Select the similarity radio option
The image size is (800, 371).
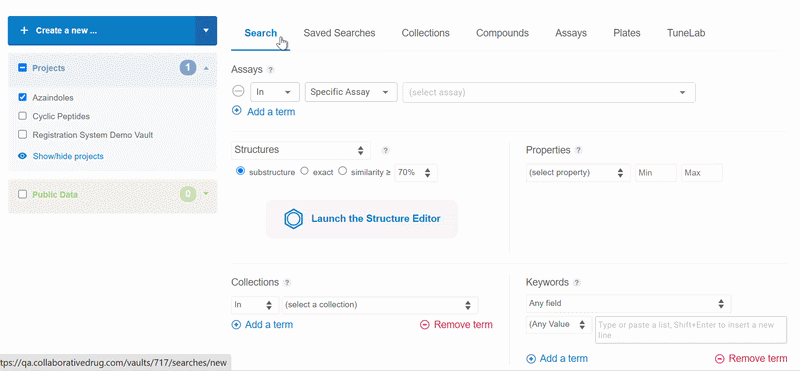click(x=342, y=171)
